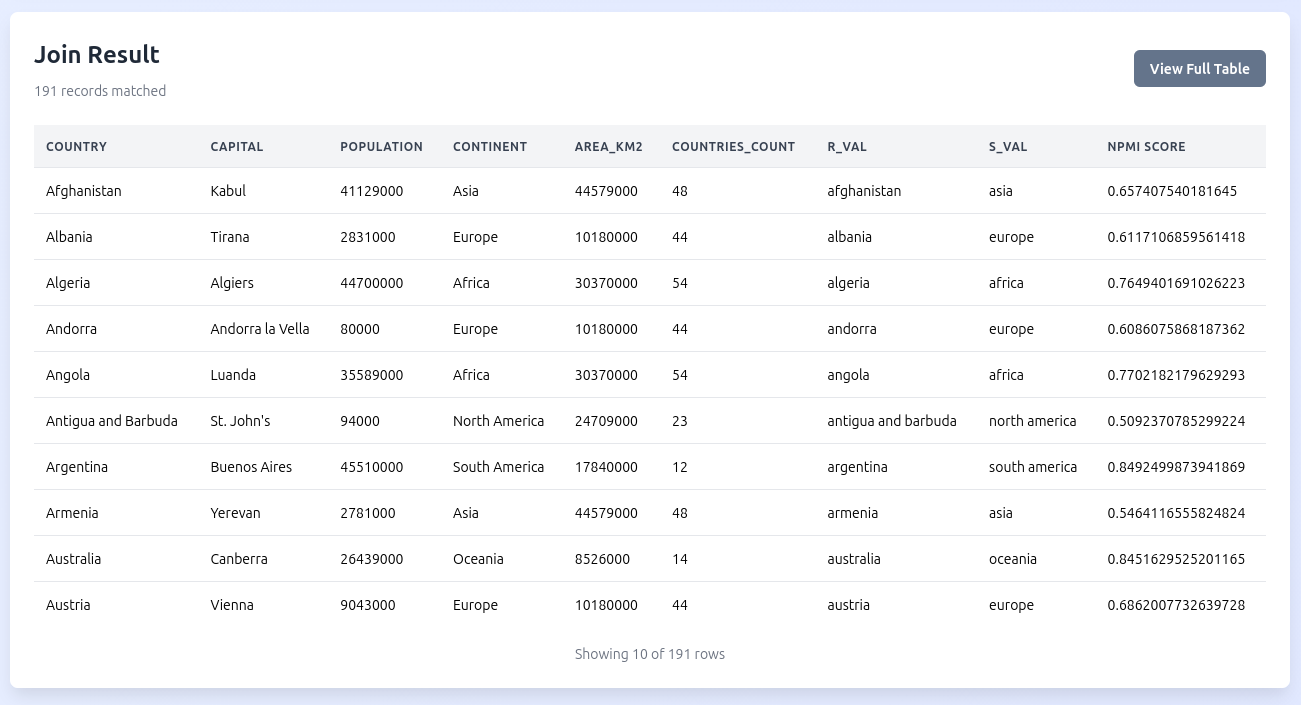
Task: Click the Buenos Aires capital cell
Action: (x=251, y=467)
